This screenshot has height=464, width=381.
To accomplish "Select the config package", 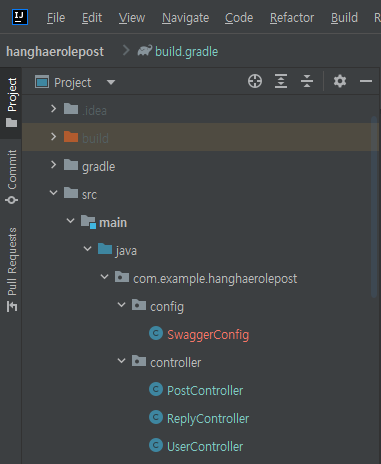I will [167, 307].
